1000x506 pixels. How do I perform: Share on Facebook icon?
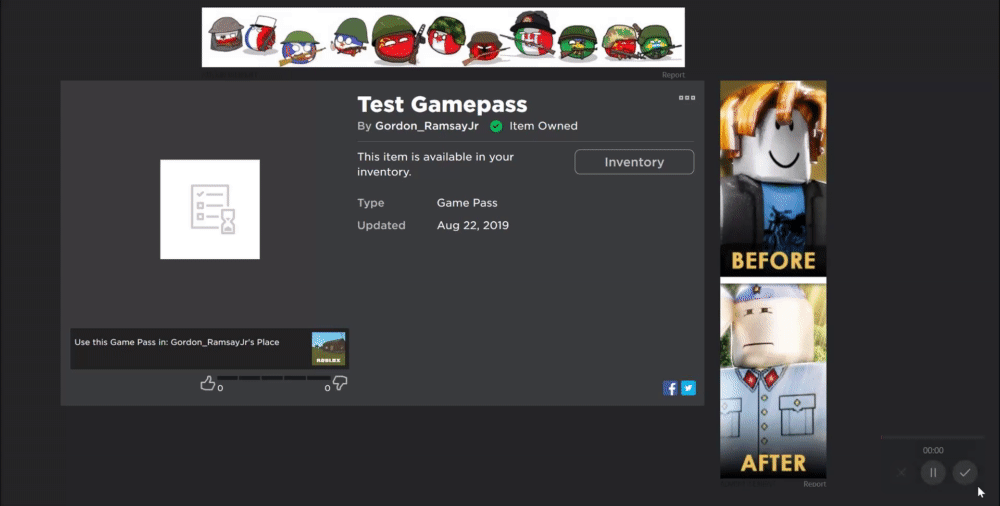point(670,388)
